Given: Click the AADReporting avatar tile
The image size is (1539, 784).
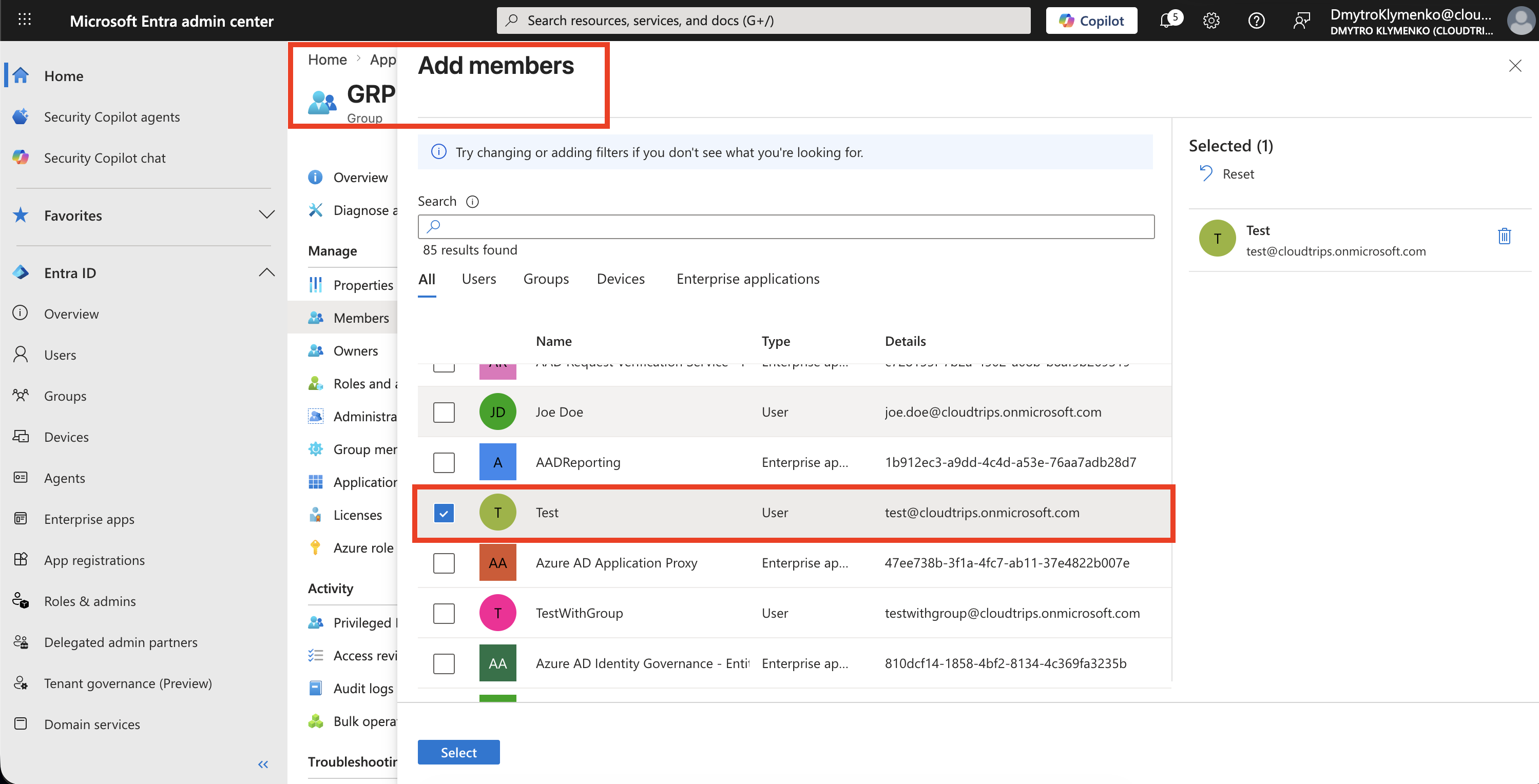Looking at the screenshot, I should pyautogui.click(x=497, y=462).
